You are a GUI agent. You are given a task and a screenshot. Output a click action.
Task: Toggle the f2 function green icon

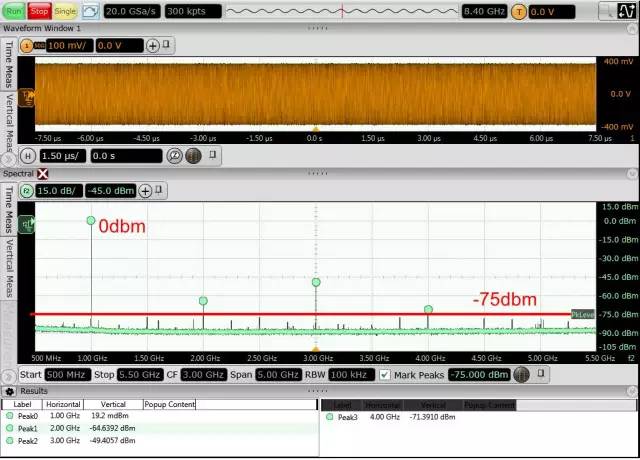pyautogui.click(x=27, y=191)
